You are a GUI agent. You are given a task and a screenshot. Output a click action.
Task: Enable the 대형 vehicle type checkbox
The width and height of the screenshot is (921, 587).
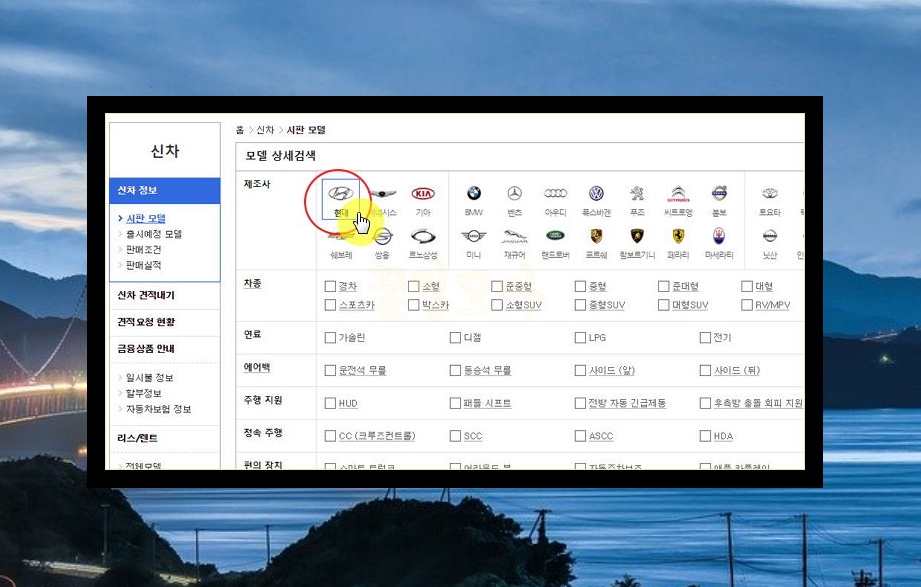click(x=747, y=286)
